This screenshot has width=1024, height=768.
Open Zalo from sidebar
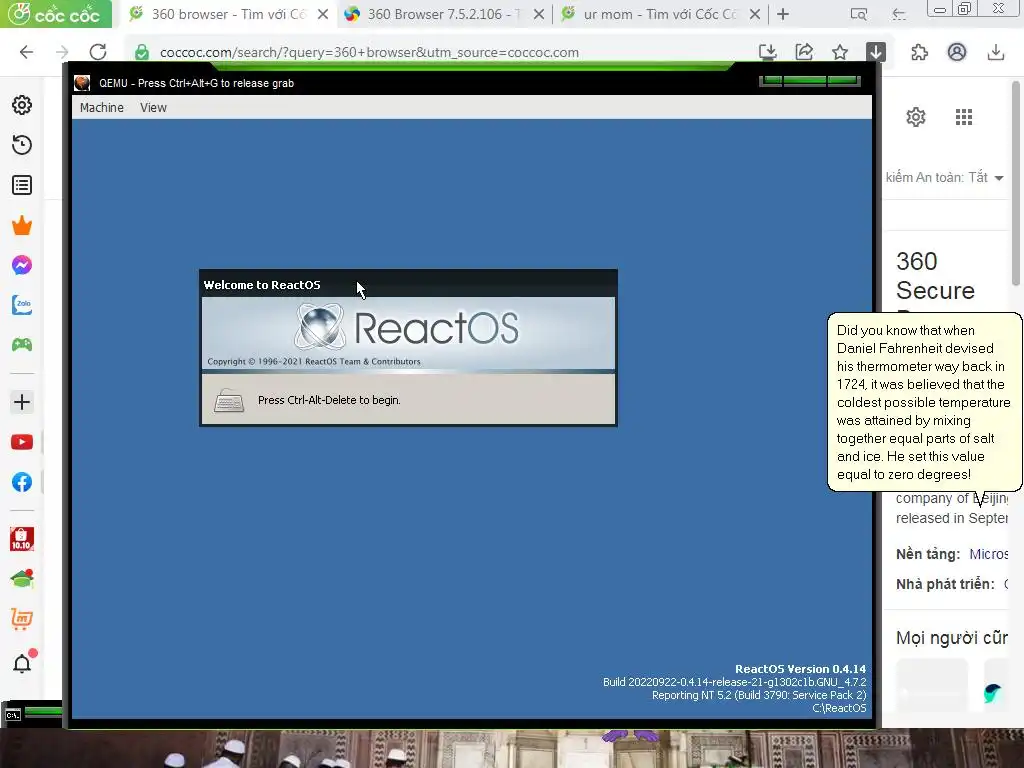coord(22,305)
